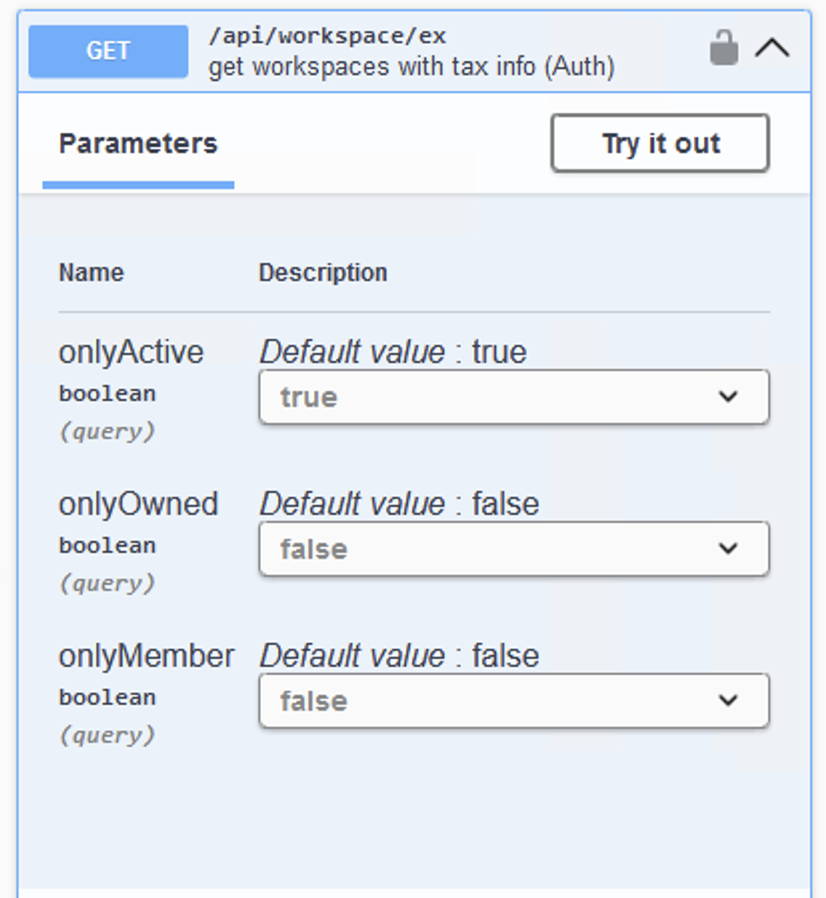Click the /api/workspace/ex endpoint path
The height and width of the screenshot is (898, 826).
point(327,36)
